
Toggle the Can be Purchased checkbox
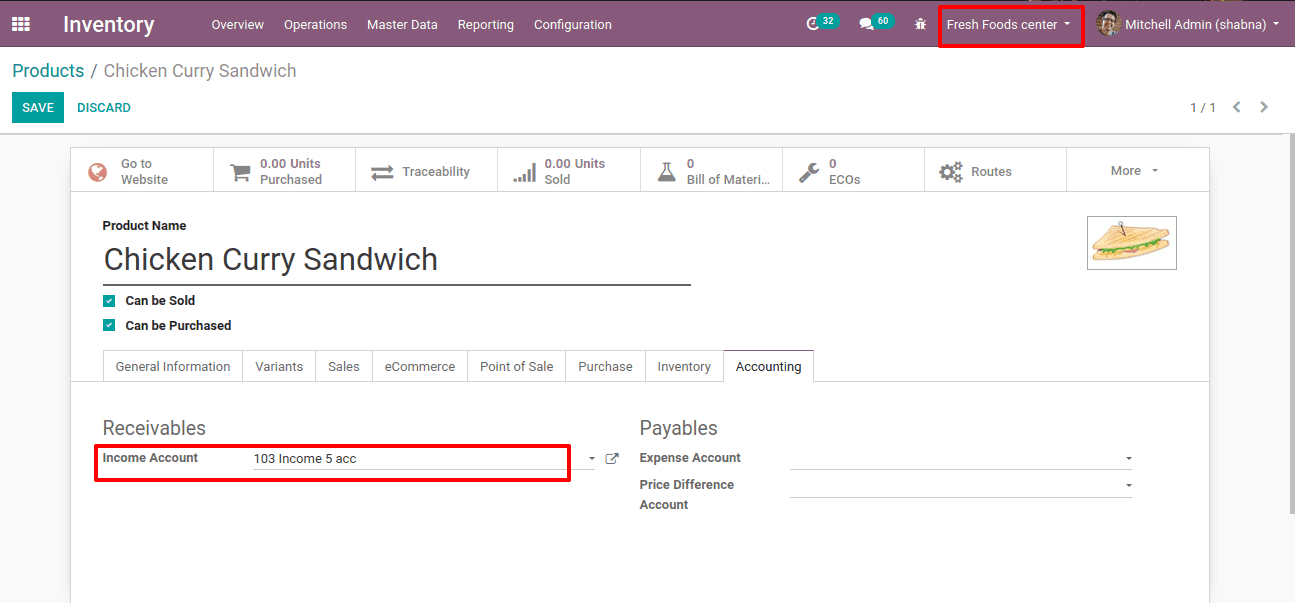109,325
